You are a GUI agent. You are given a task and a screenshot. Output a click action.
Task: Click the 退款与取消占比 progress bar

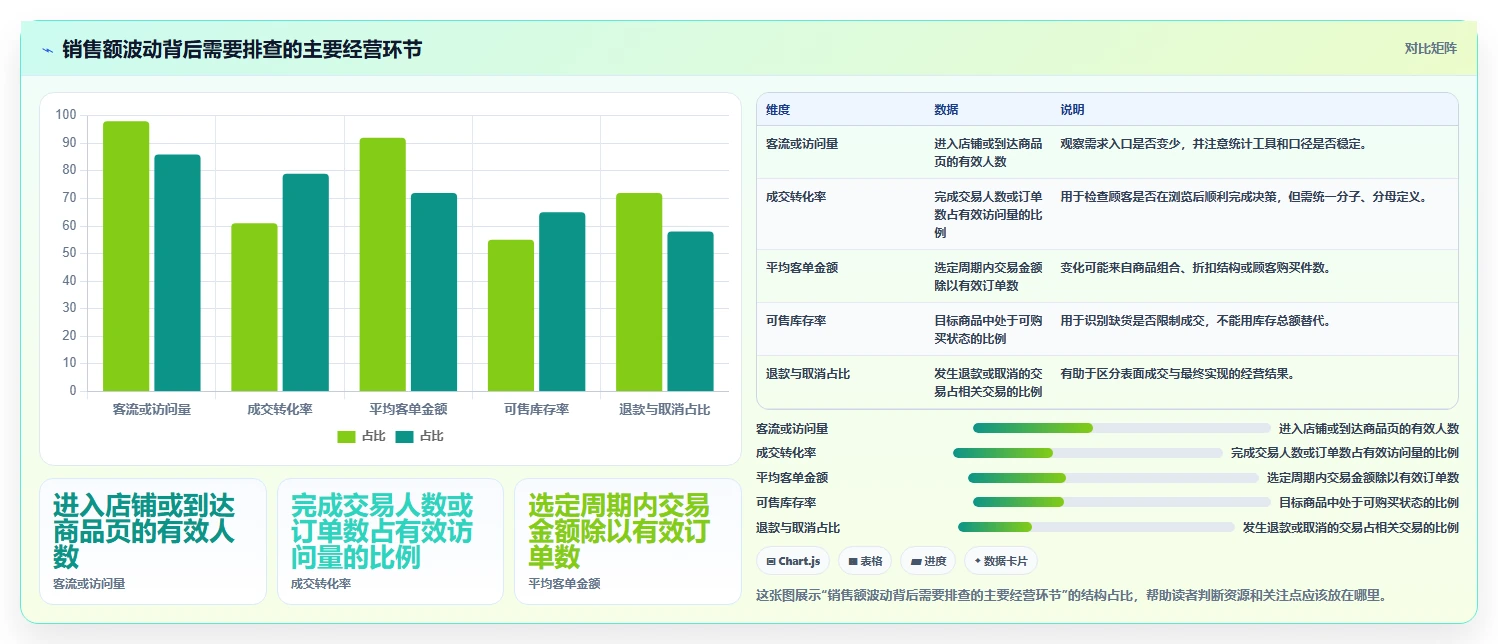1096,527
